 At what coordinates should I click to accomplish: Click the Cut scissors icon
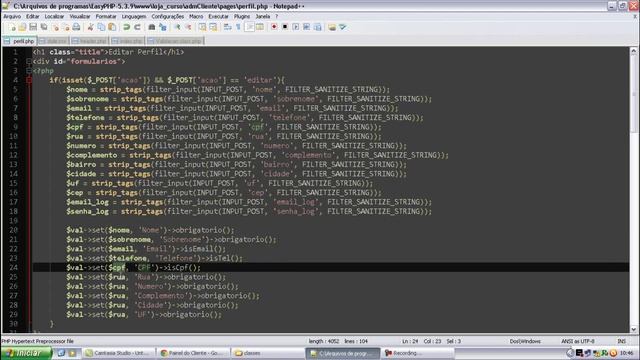point(90,27)
